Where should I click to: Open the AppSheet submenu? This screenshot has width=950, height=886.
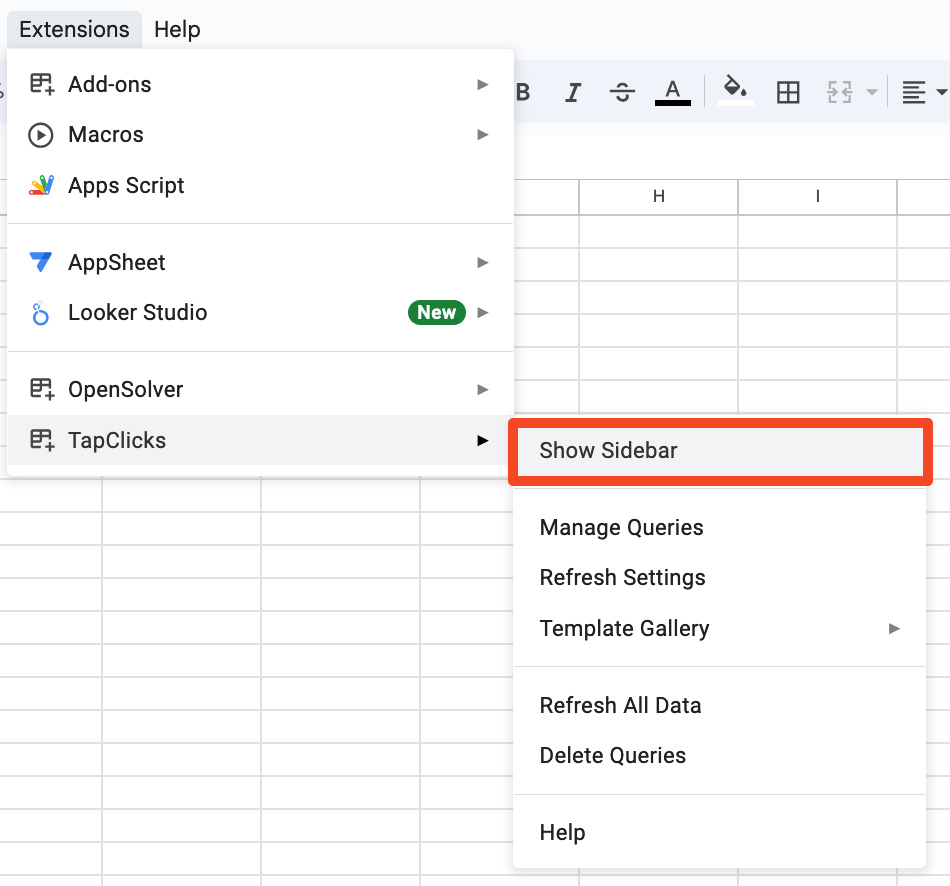261,262
